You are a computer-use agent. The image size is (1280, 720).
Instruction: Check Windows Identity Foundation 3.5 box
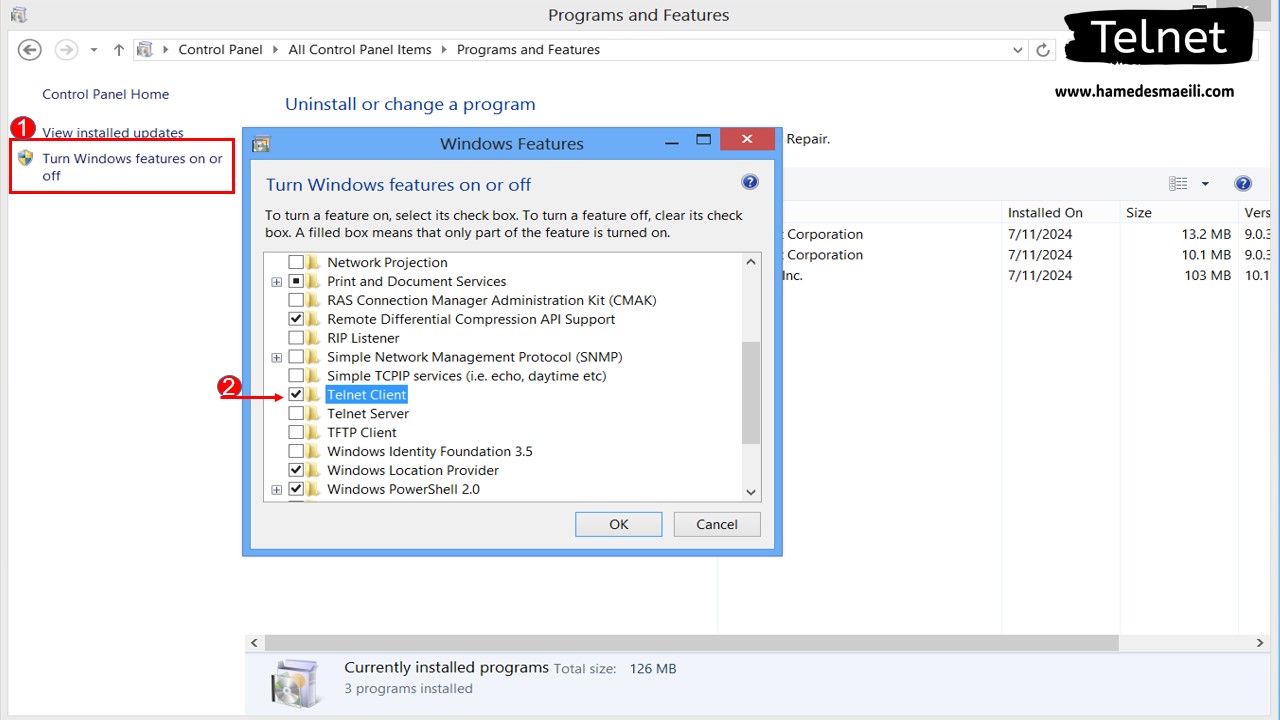(296, 451)
